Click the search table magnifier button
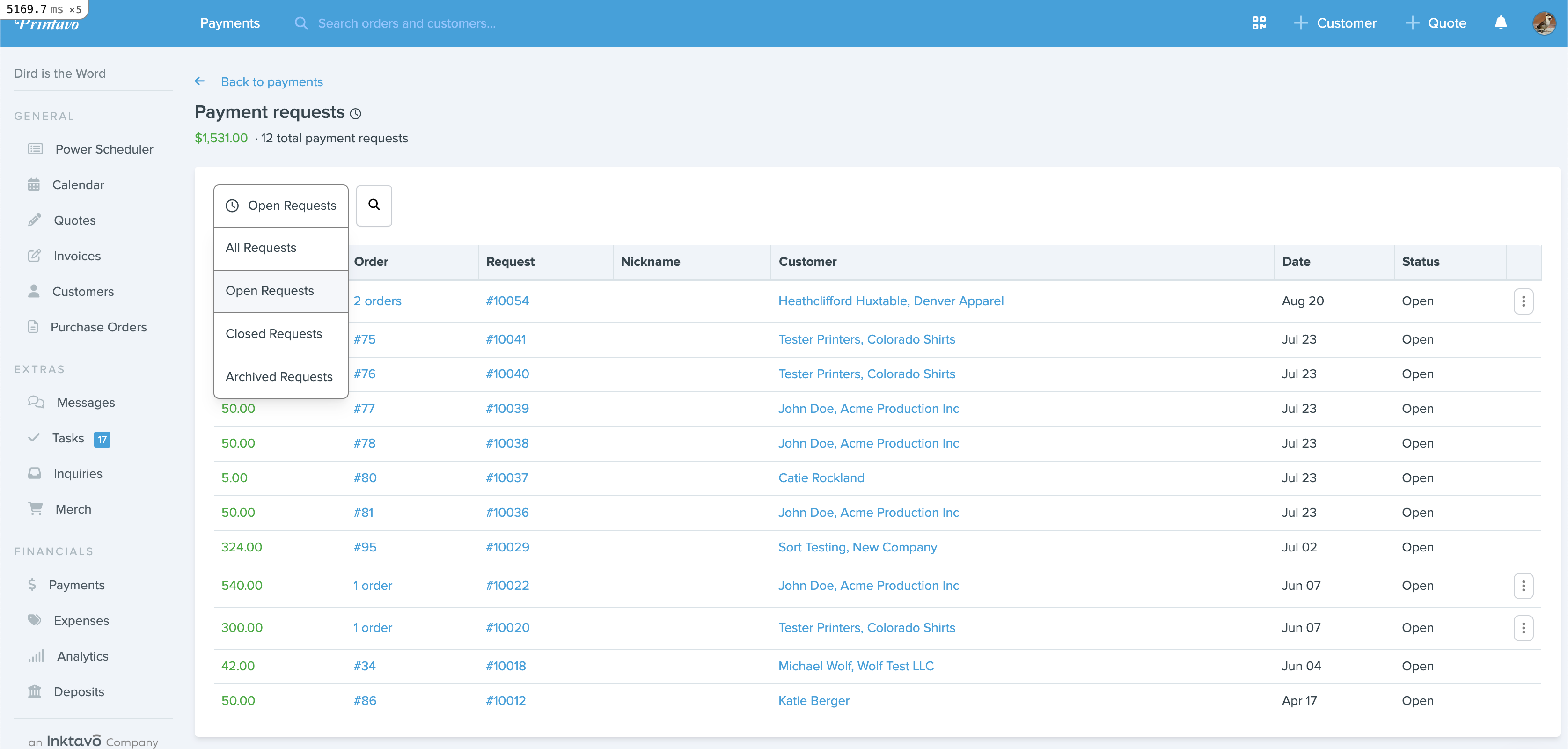This screenshot has height=749, width=1568. coord(374,205)
